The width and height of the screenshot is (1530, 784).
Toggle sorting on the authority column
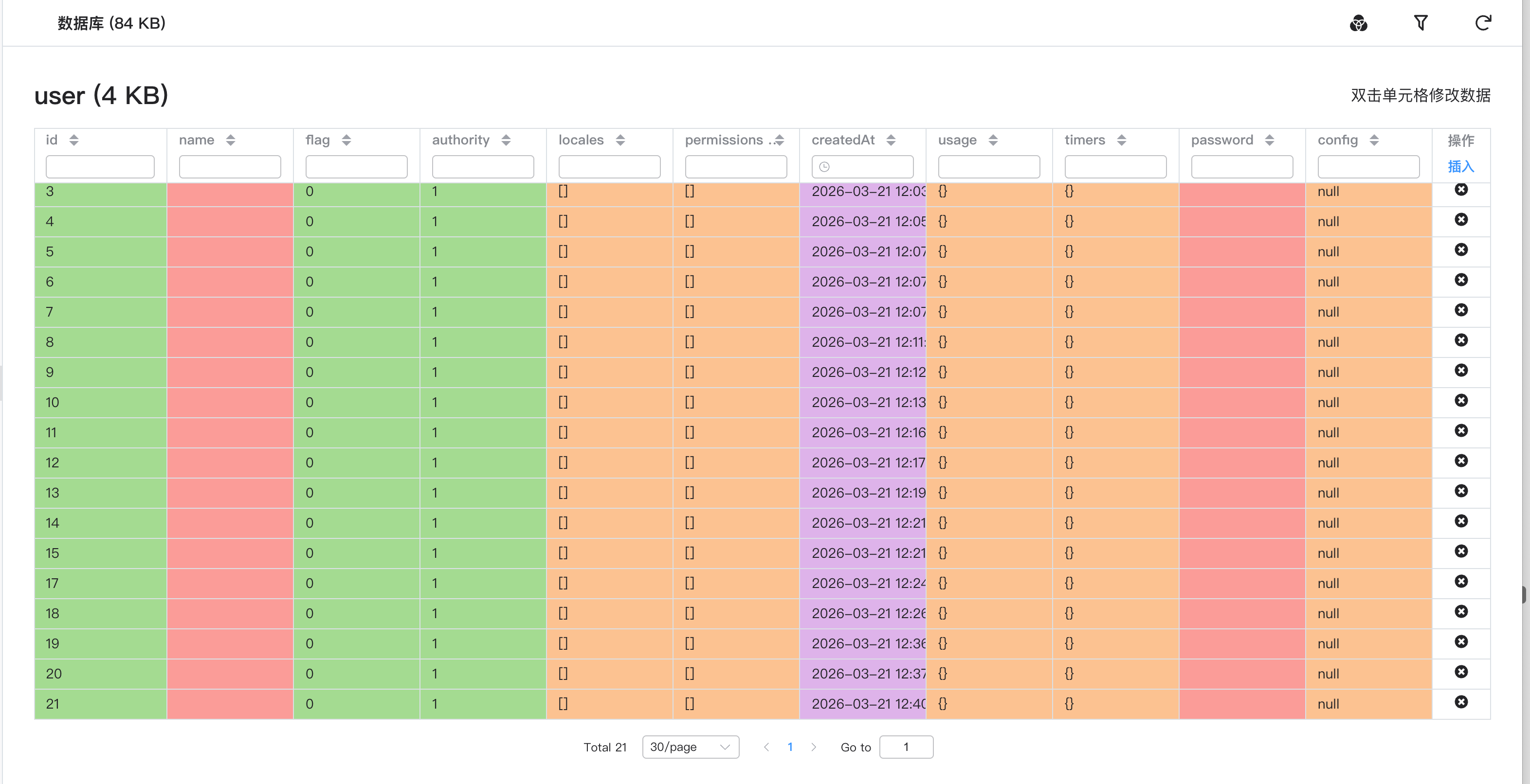(x=506, y=140)
